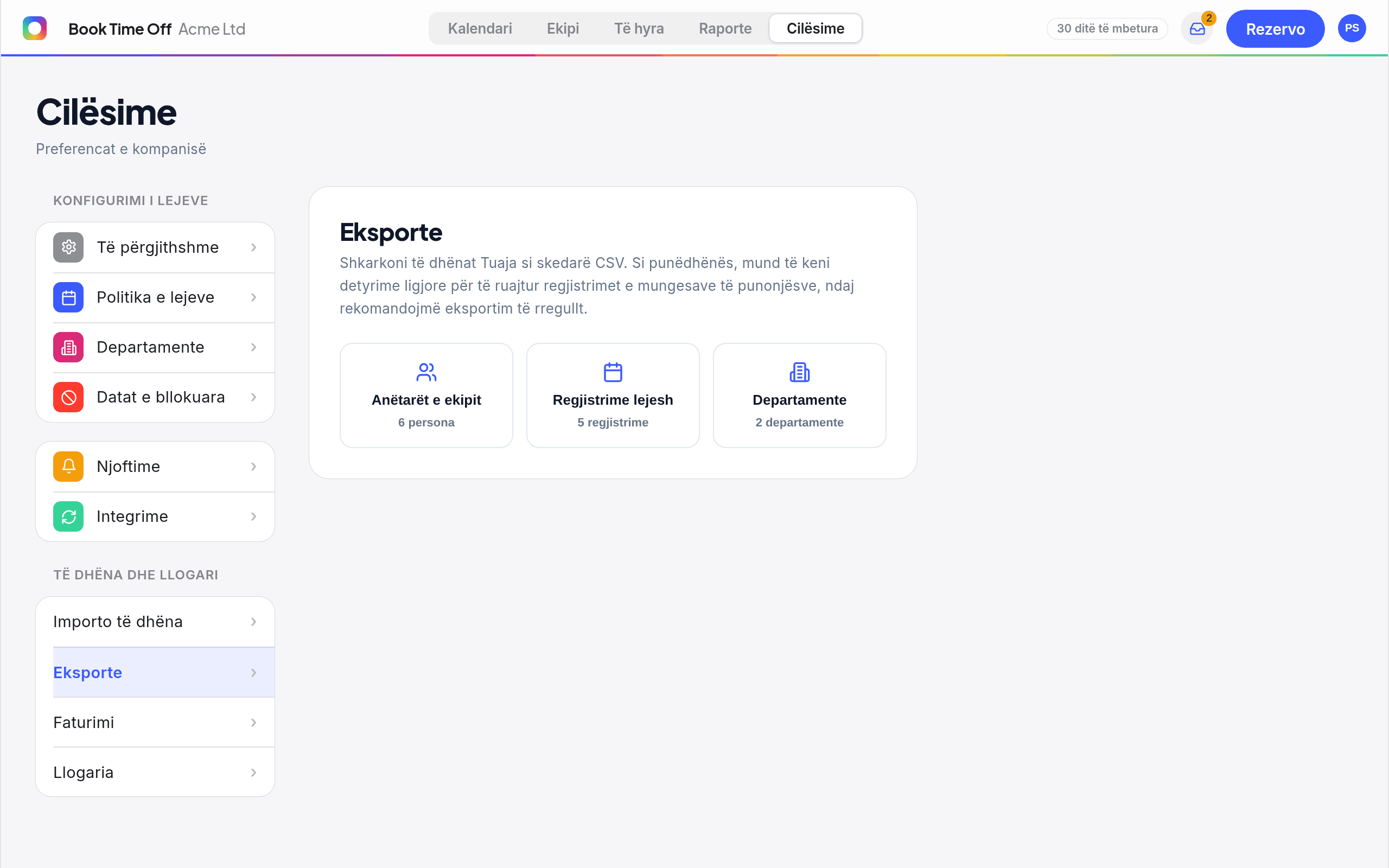Click the chevron next to Integrime
The height and width of the screenshot is (868, 1389).
pos(253,516)
